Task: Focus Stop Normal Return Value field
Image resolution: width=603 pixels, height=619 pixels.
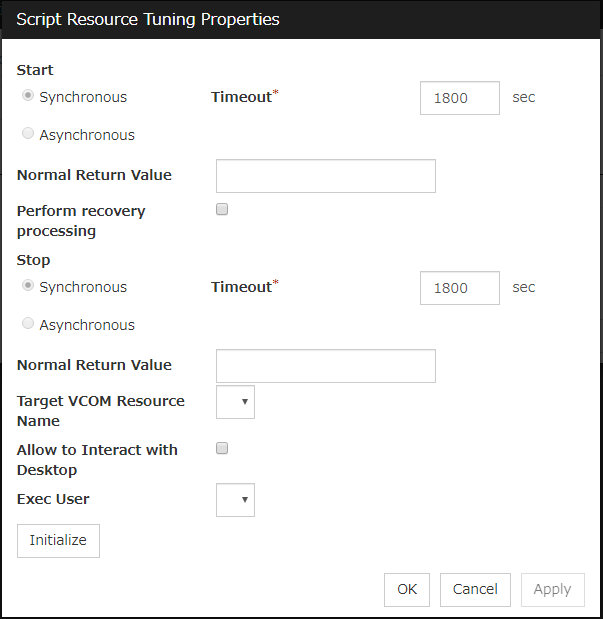Action: click(326, 366)
